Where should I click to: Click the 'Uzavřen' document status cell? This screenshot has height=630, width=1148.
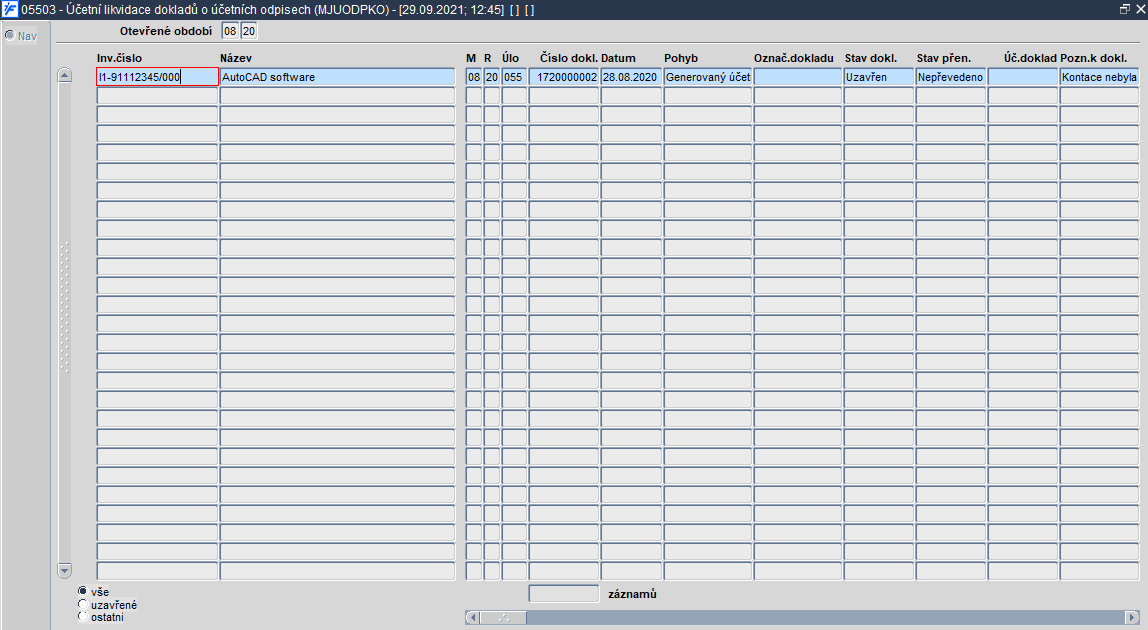click(x=878, y=77)
